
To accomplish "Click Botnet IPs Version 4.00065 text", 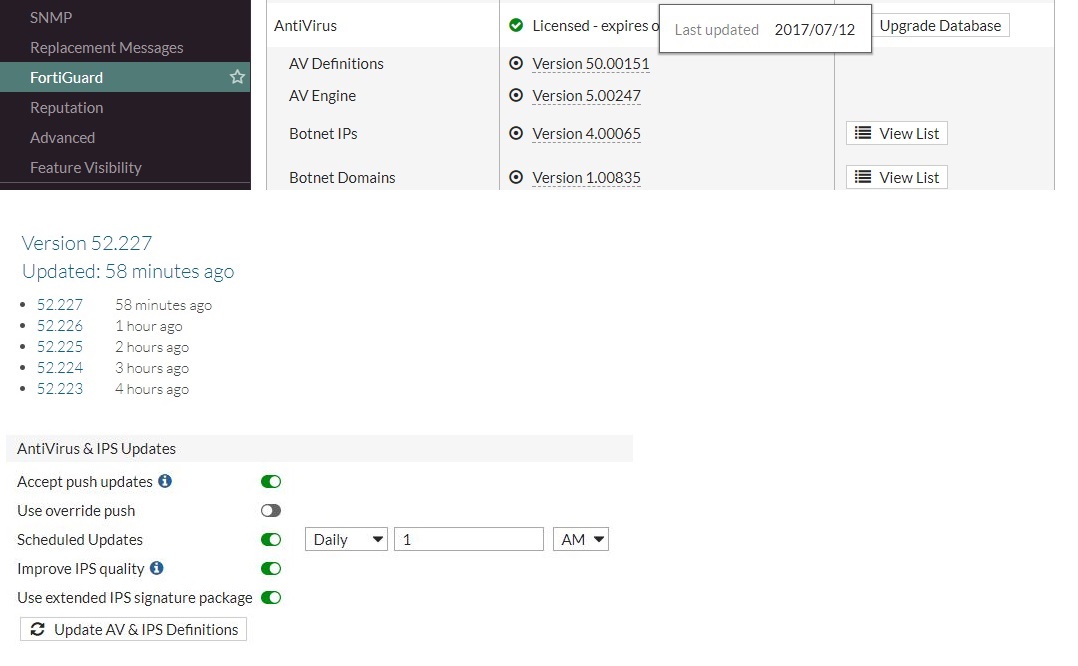I will [x=586, y=133].
